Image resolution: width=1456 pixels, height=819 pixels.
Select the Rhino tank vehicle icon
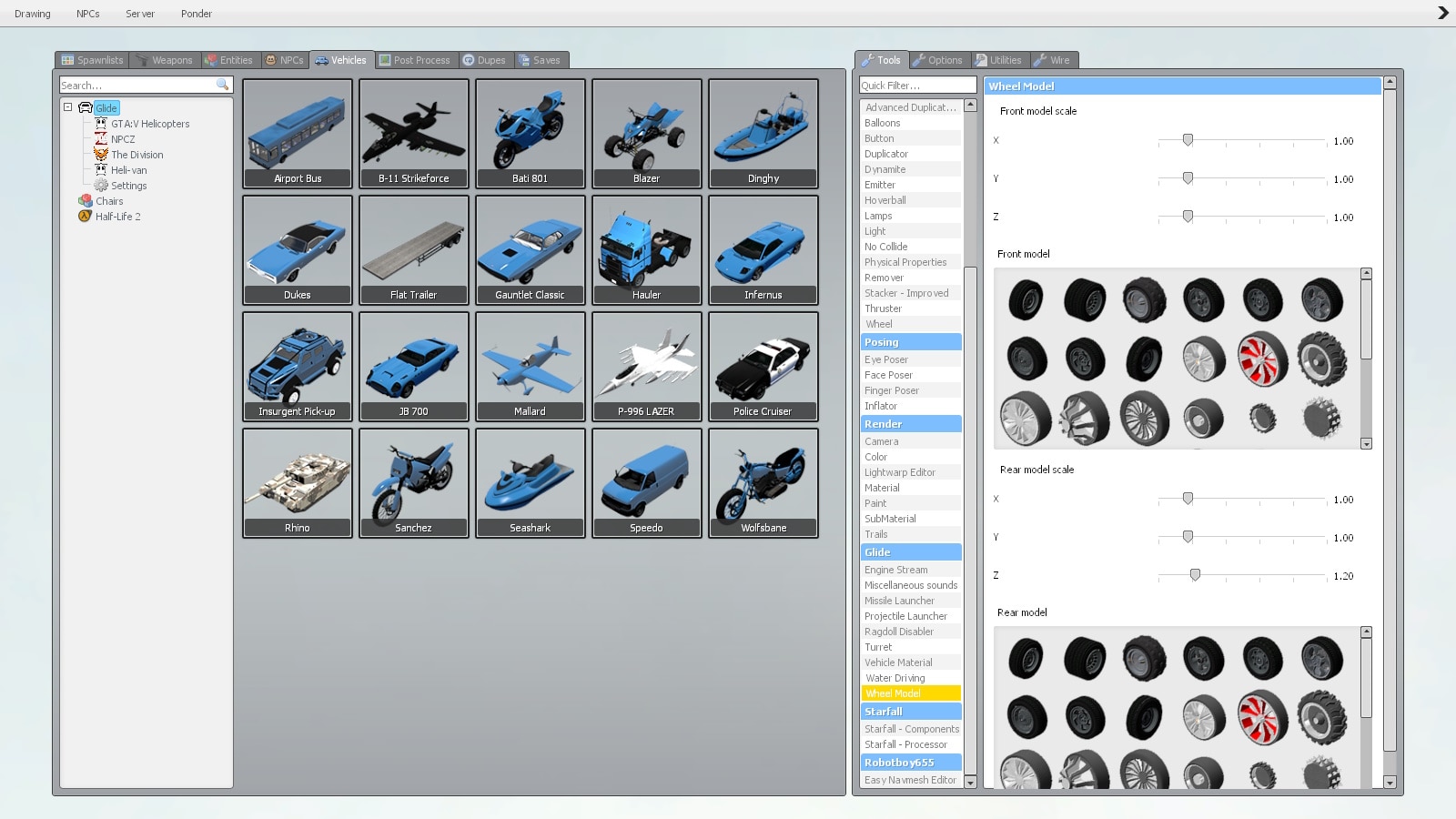click(x=297, y=482)
